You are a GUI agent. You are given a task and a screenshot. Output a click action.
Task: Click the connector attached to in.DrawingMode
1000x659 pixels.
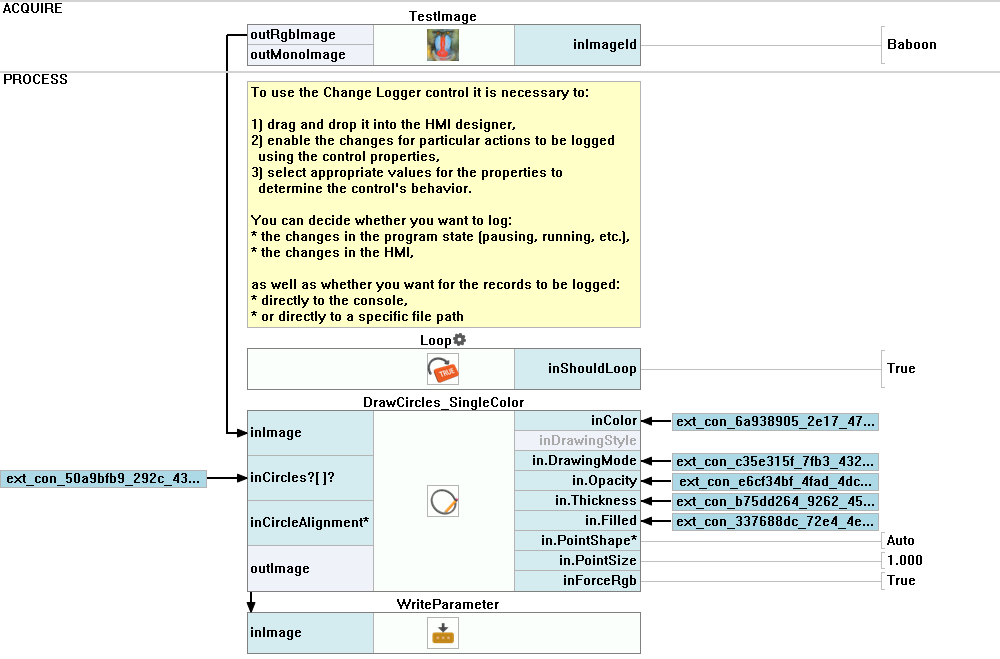click(775, 462)
